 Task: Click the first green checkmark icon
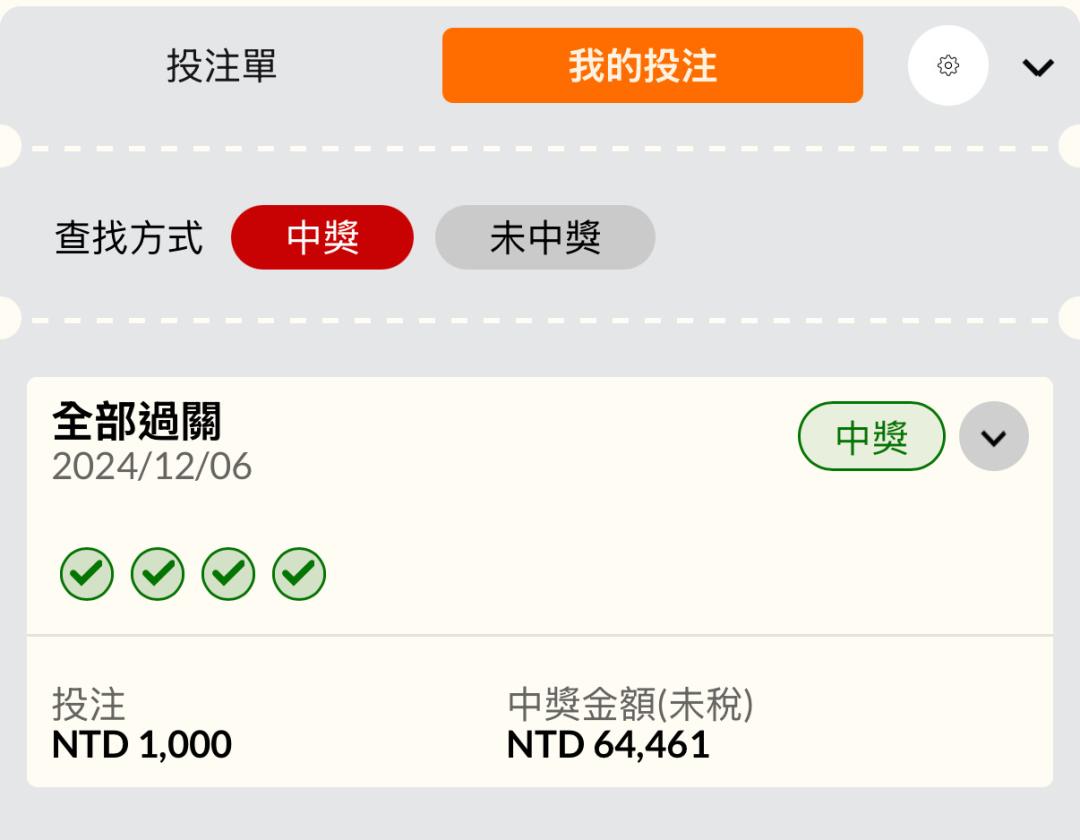pos(87,574)
